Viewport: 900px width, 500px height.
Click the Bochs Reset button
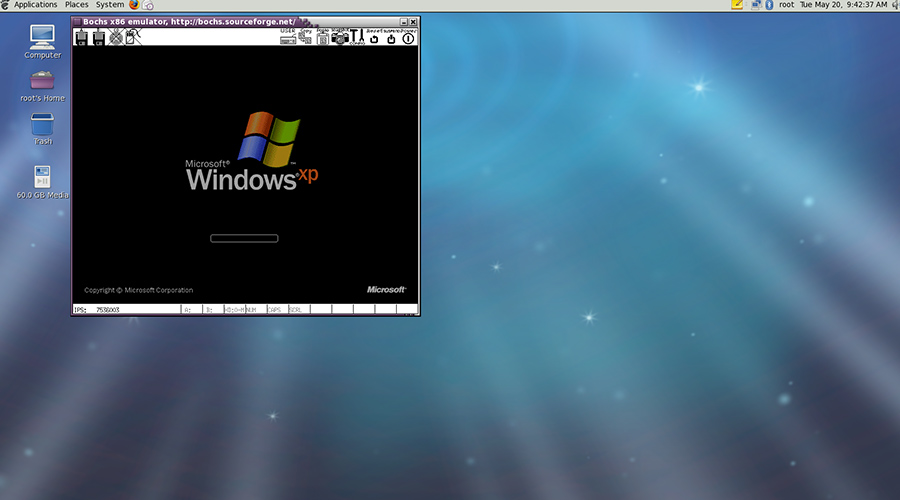[x=374, y=37]
